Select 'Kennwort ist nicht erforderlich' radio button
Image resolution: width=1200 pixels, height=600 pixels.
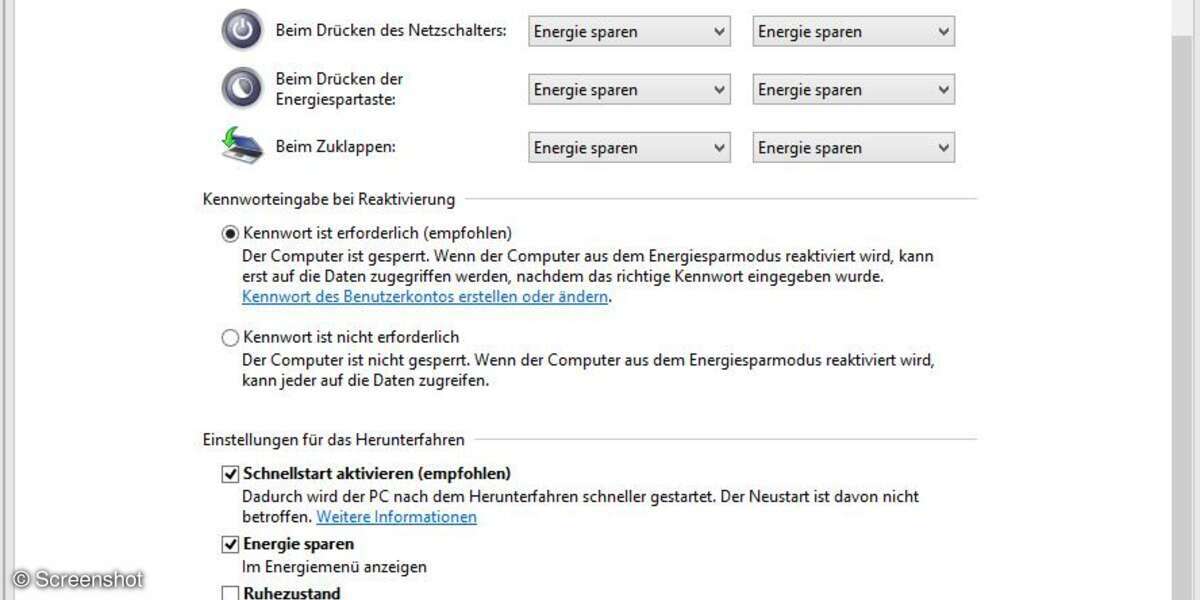pos(231,338)
